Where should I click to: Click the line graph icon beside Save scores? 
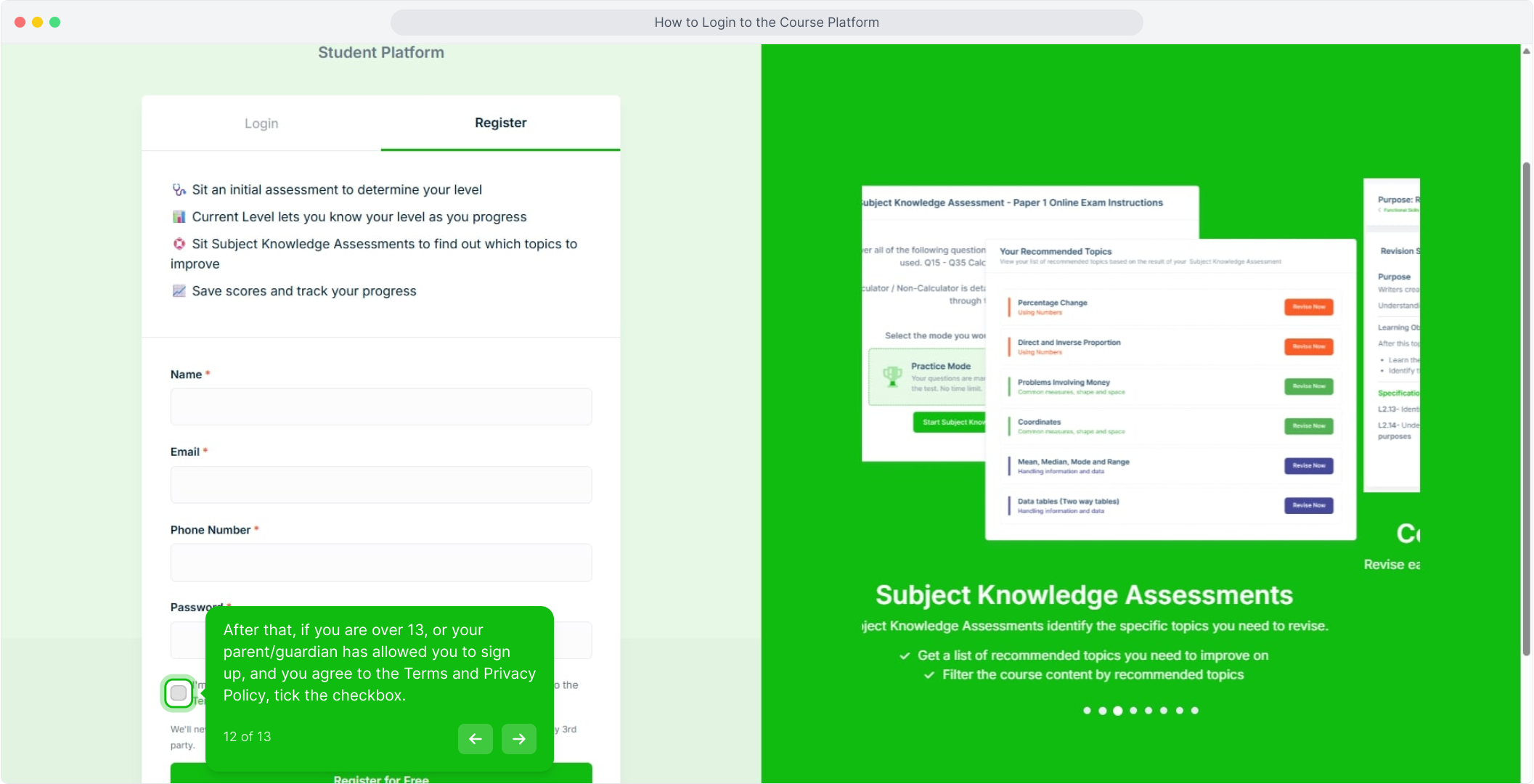click(x=179, y=291)
